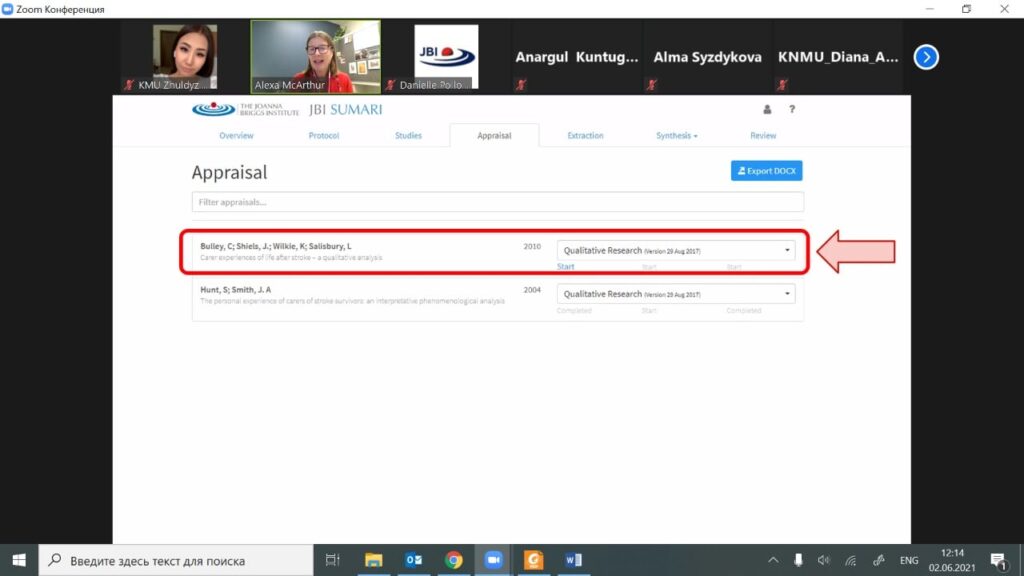Expand the Qualitative Research dropdown for Bulley study
The height and width of the screenshot is (576, 1024).
(676, 251)
